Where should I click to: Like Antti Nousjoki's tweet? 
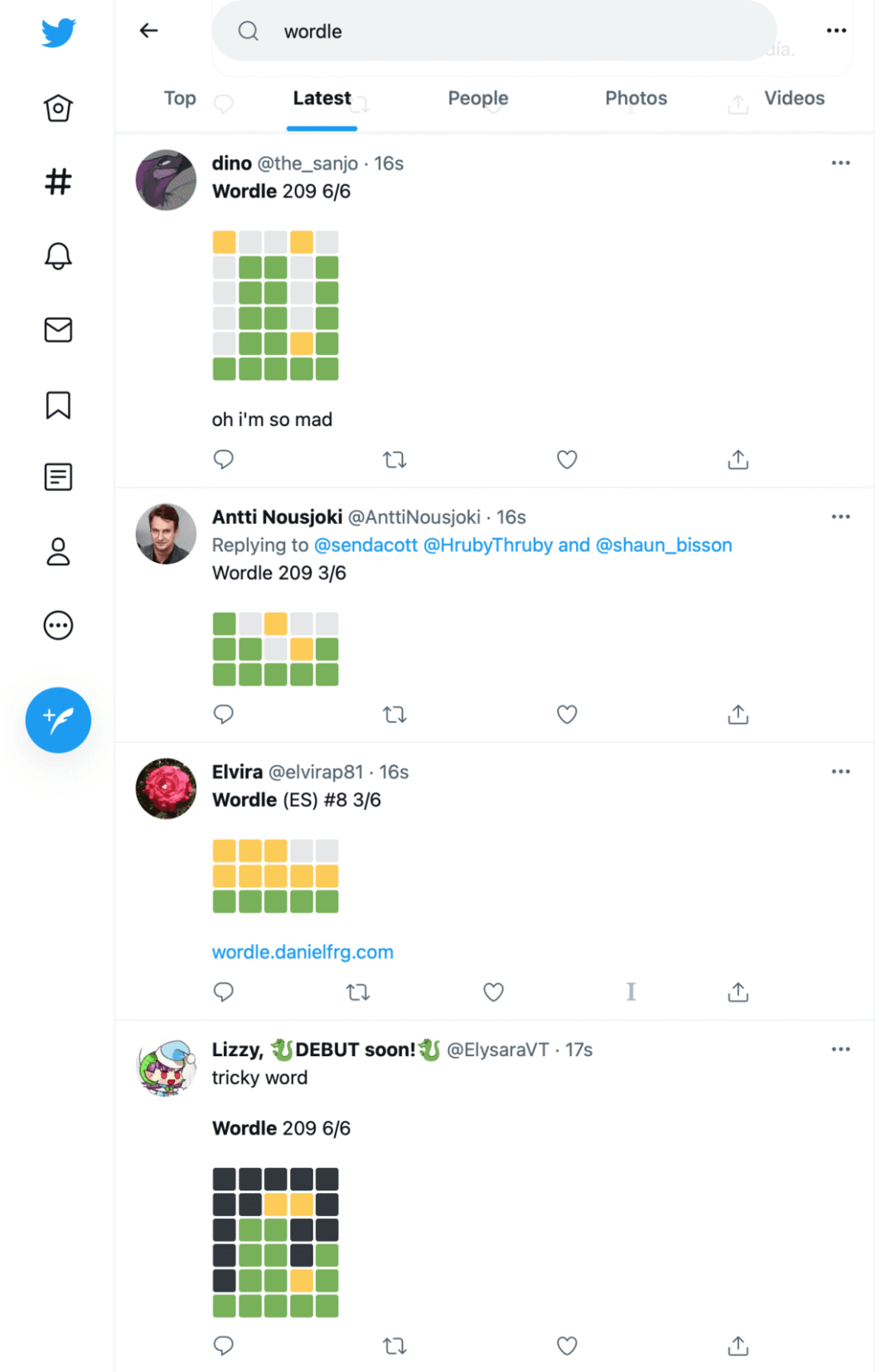point(567,714)
